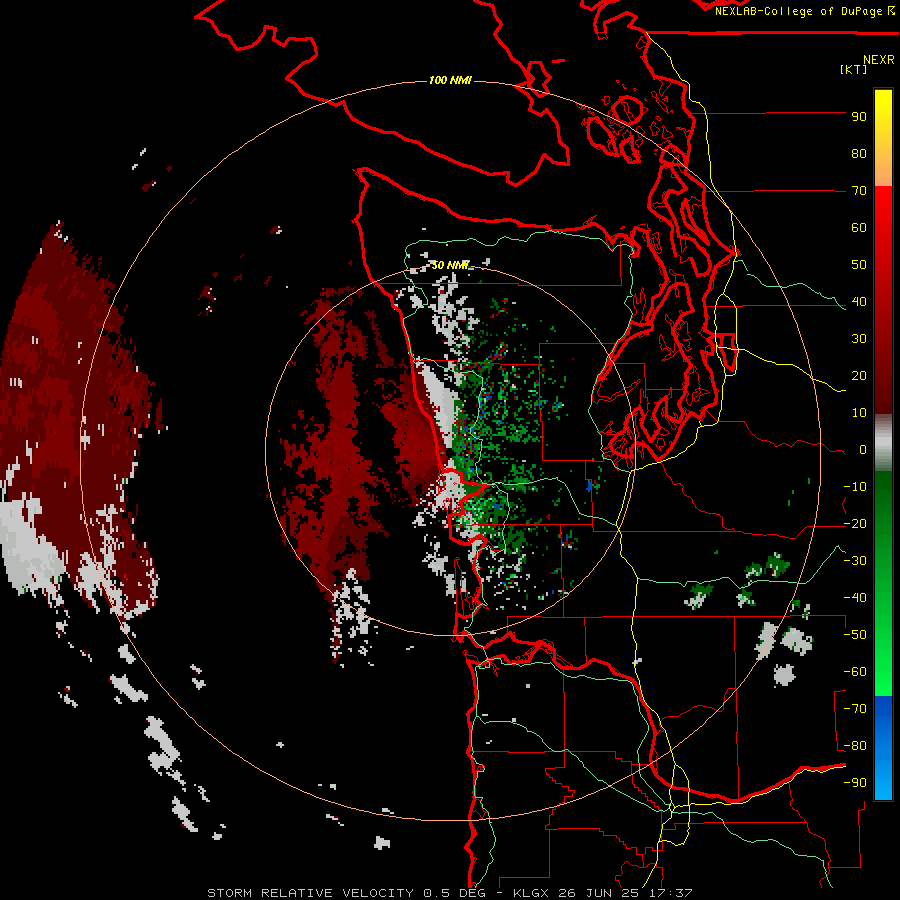This screenshot has width=900, height=900.
Task: Click the yellow-orange band of color scale
Action: pyautogui.click(x=883, y=138)
